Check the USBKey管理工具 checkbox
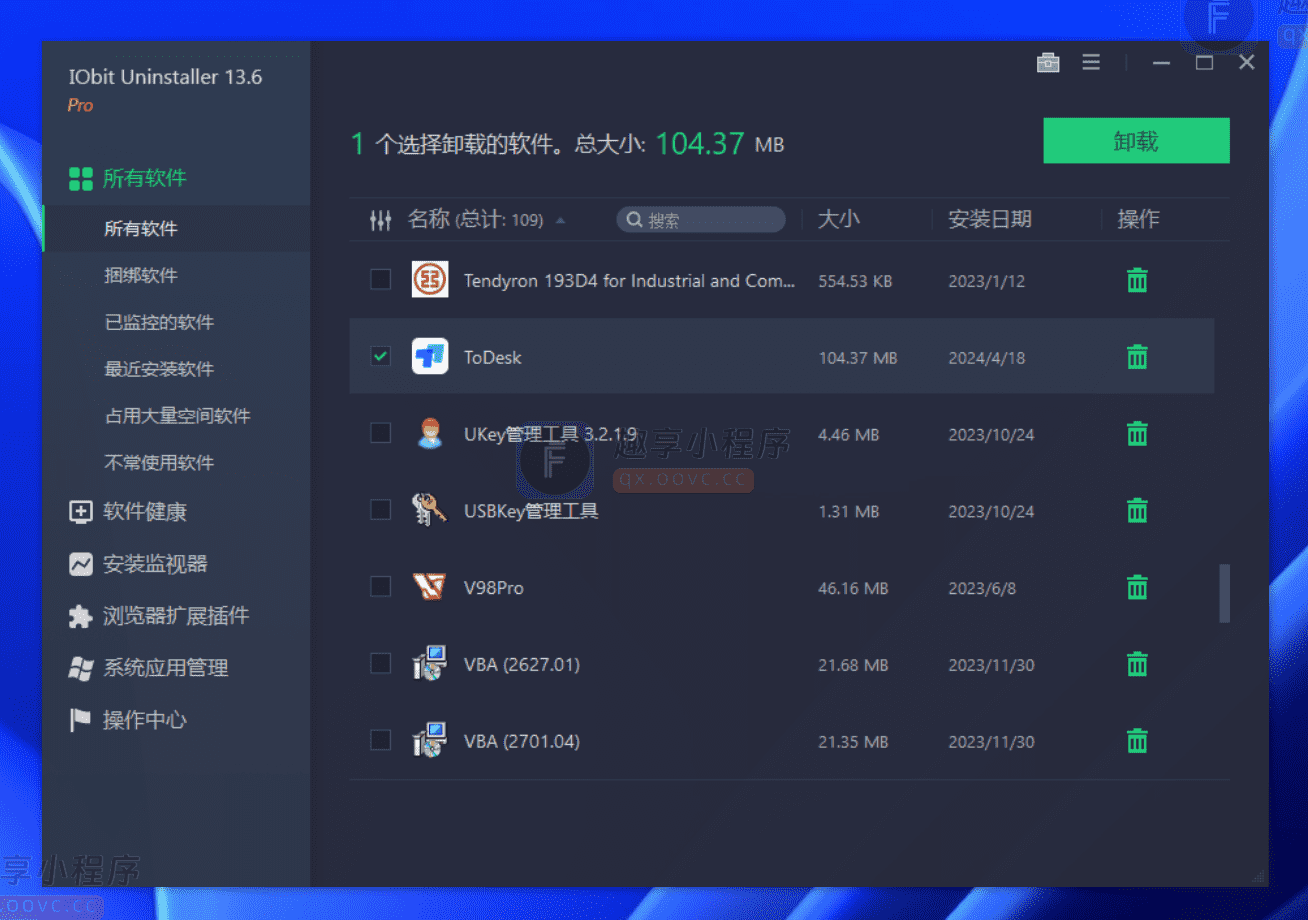 tap(380, 510)
